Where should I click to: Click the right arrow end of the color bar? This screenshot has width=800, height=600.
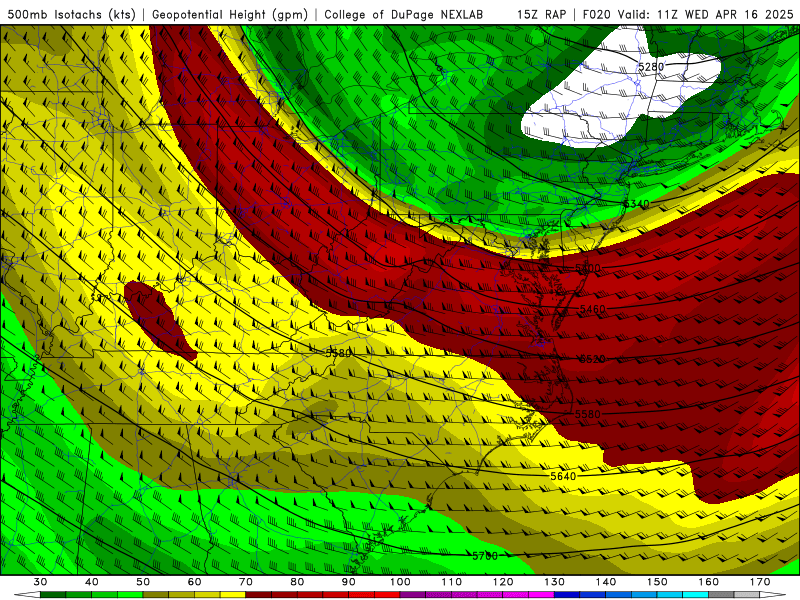pos(773,595)
